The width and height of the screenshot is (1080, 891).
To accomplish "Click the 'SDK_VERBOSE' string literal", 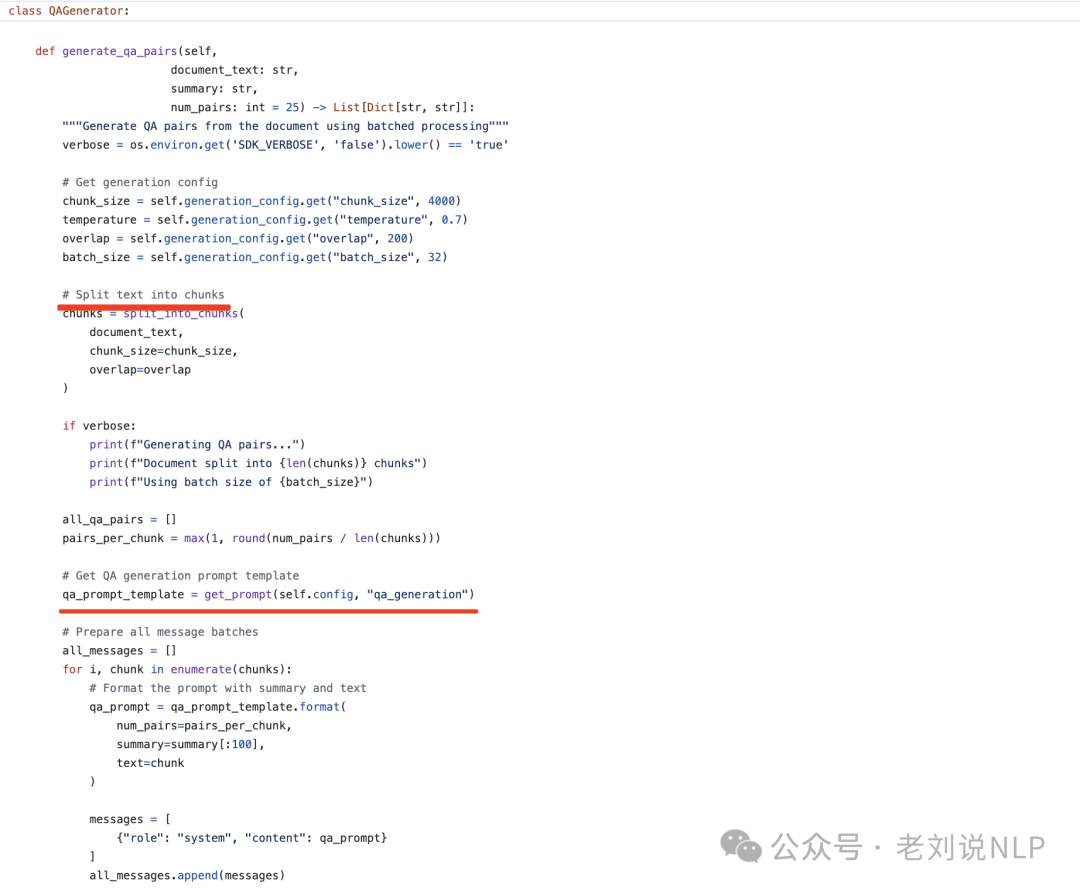I will pos(276,145).
